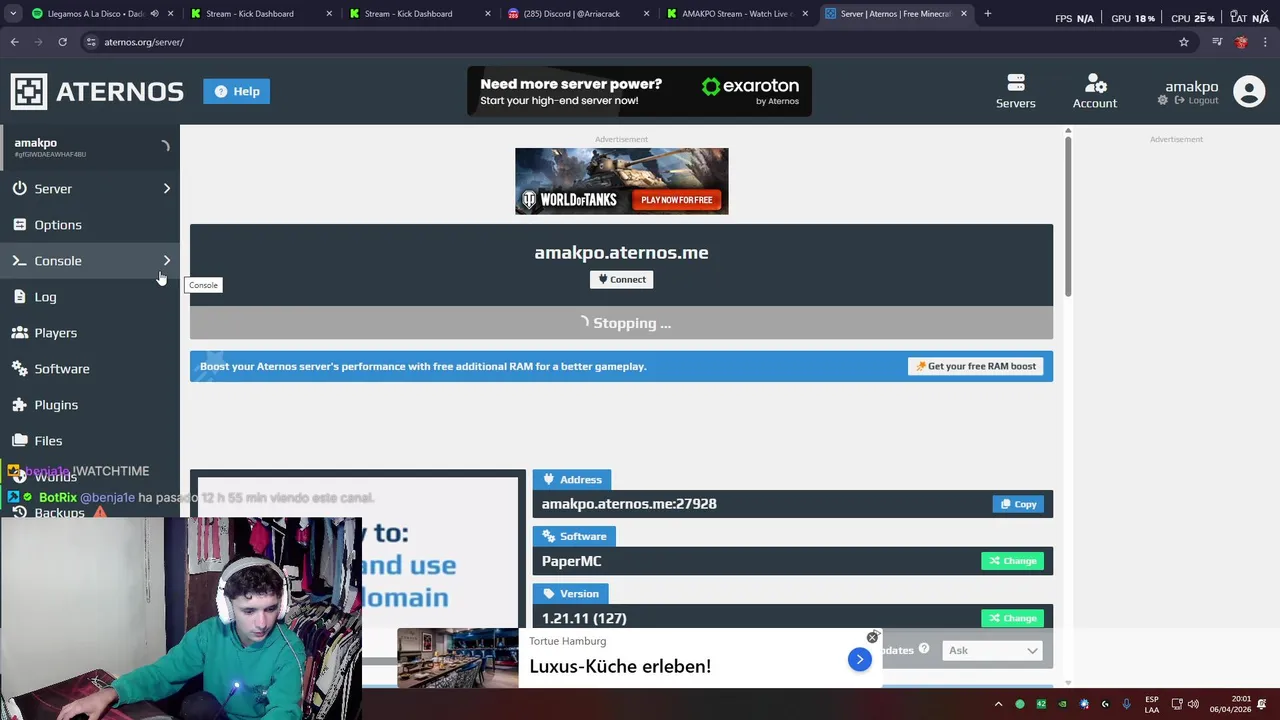Screen dimensions: 1280x720
Task: Go back in browser
Action: (x=14, y=42)
